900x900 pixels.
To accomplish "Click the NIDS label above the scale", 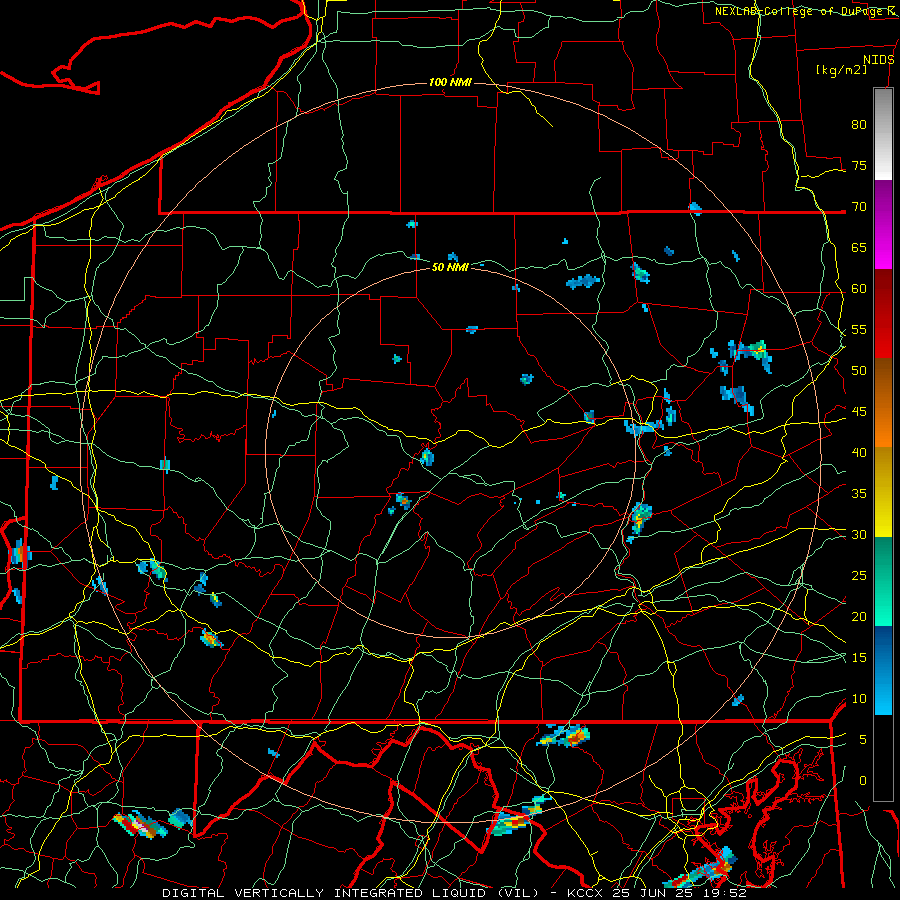I will (x=879, y=60).
